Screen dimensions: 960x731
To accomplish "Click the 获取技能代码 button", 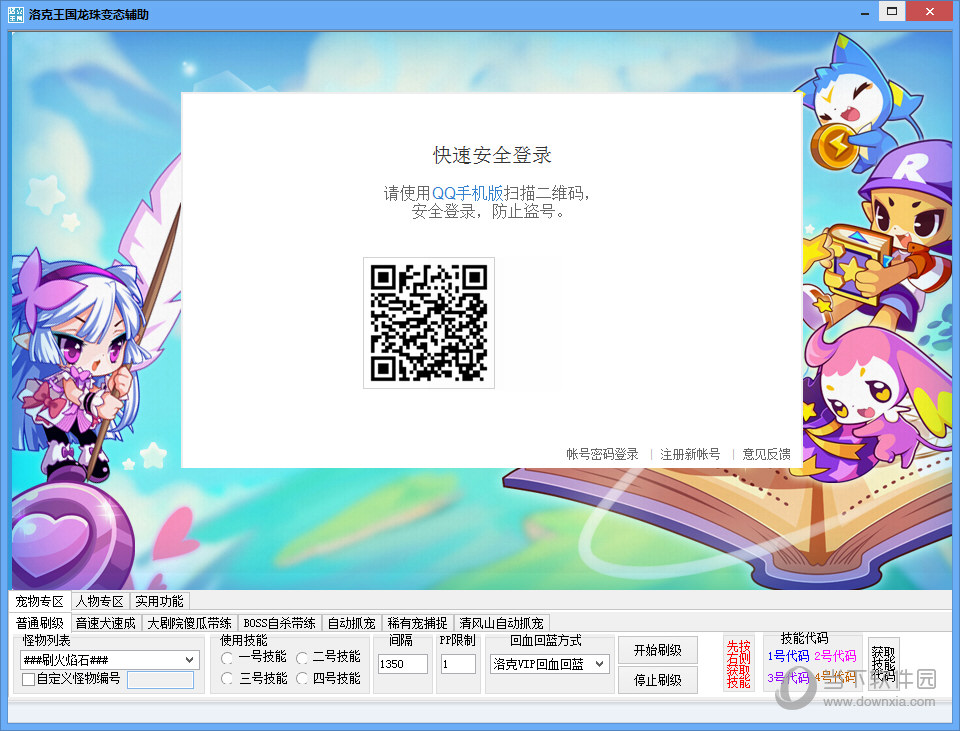I will [884, 664].
